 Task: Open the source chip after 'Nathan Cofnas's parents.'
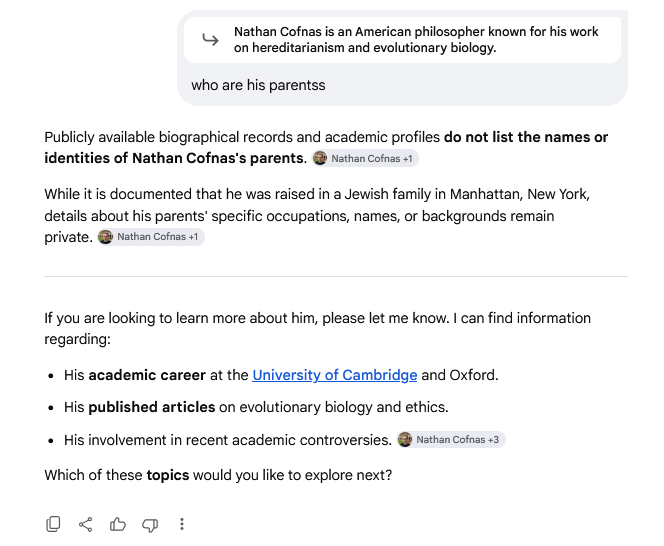pyautogui.click(x=365, y=158)
